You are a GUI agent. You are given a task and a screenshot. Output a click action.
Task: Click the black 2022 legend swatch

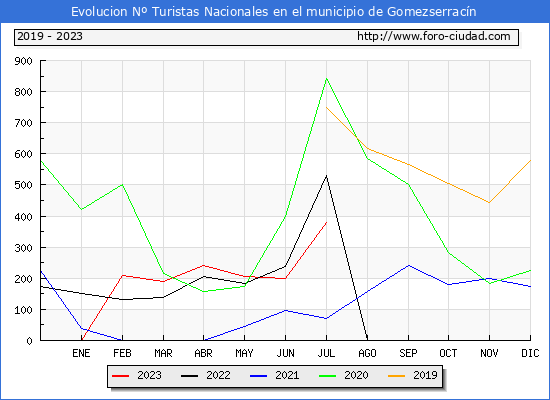189,376
